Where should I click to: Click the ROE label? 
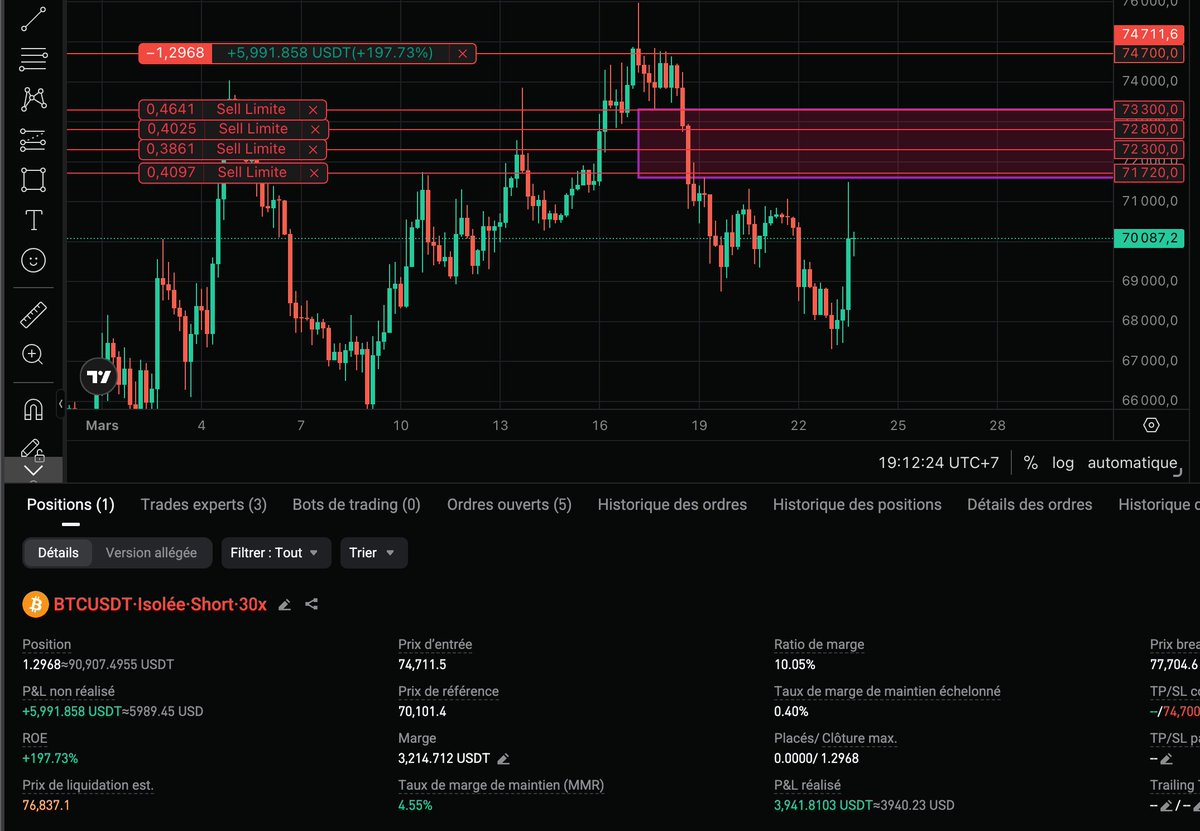[35, 739]
